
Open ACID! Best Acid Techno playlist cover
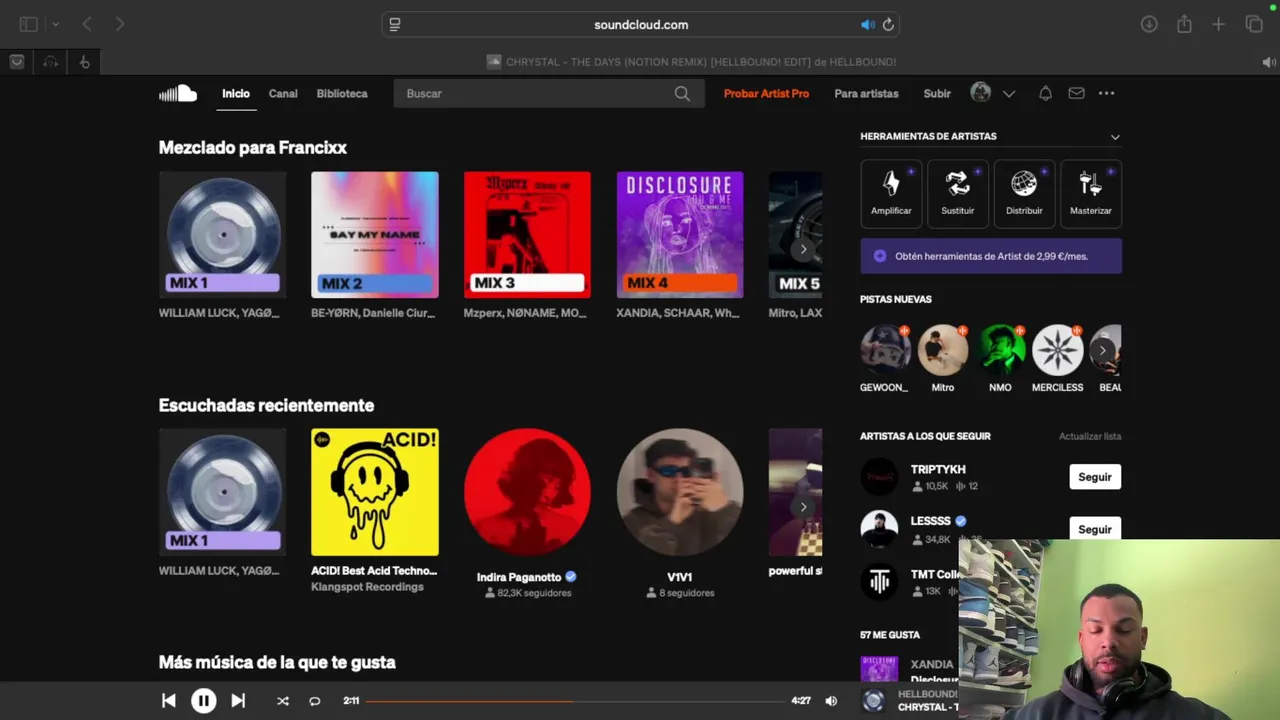point(374,492)
